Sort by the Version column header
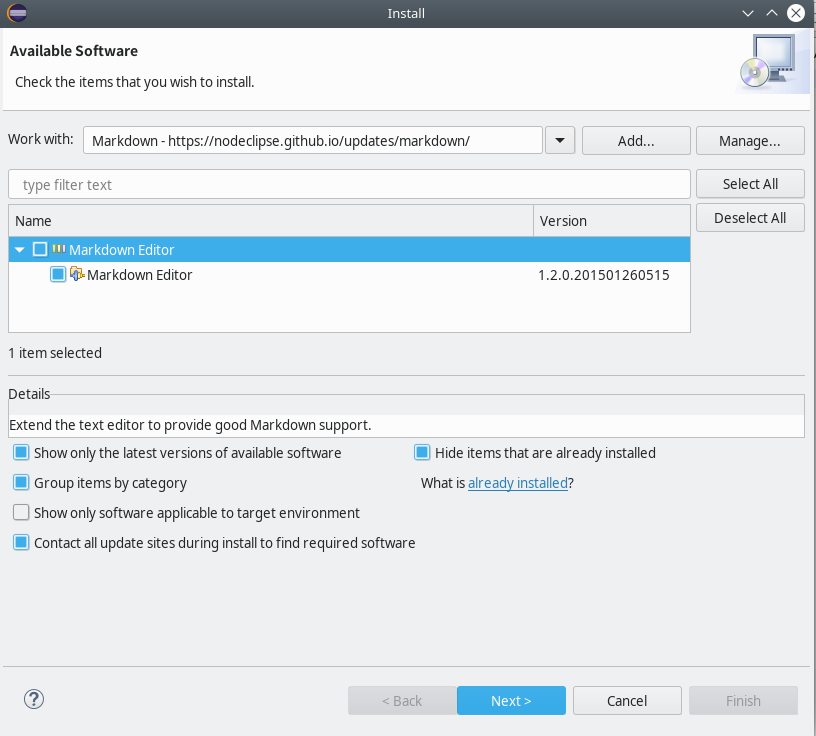 (x=612, y=221)
